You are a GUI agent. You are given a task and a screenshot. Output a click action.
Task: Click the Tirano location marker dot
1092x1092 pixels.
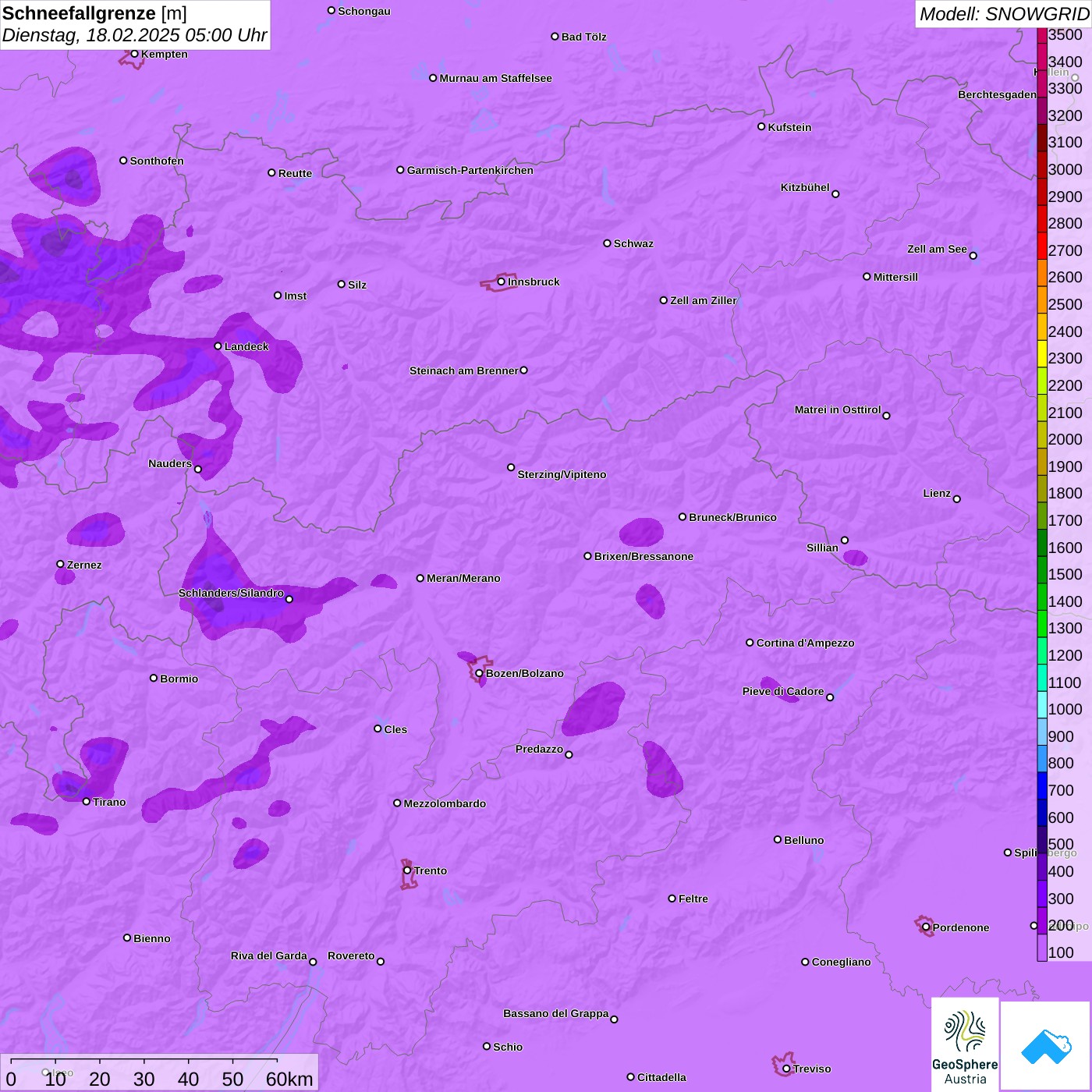click(87, 801)
